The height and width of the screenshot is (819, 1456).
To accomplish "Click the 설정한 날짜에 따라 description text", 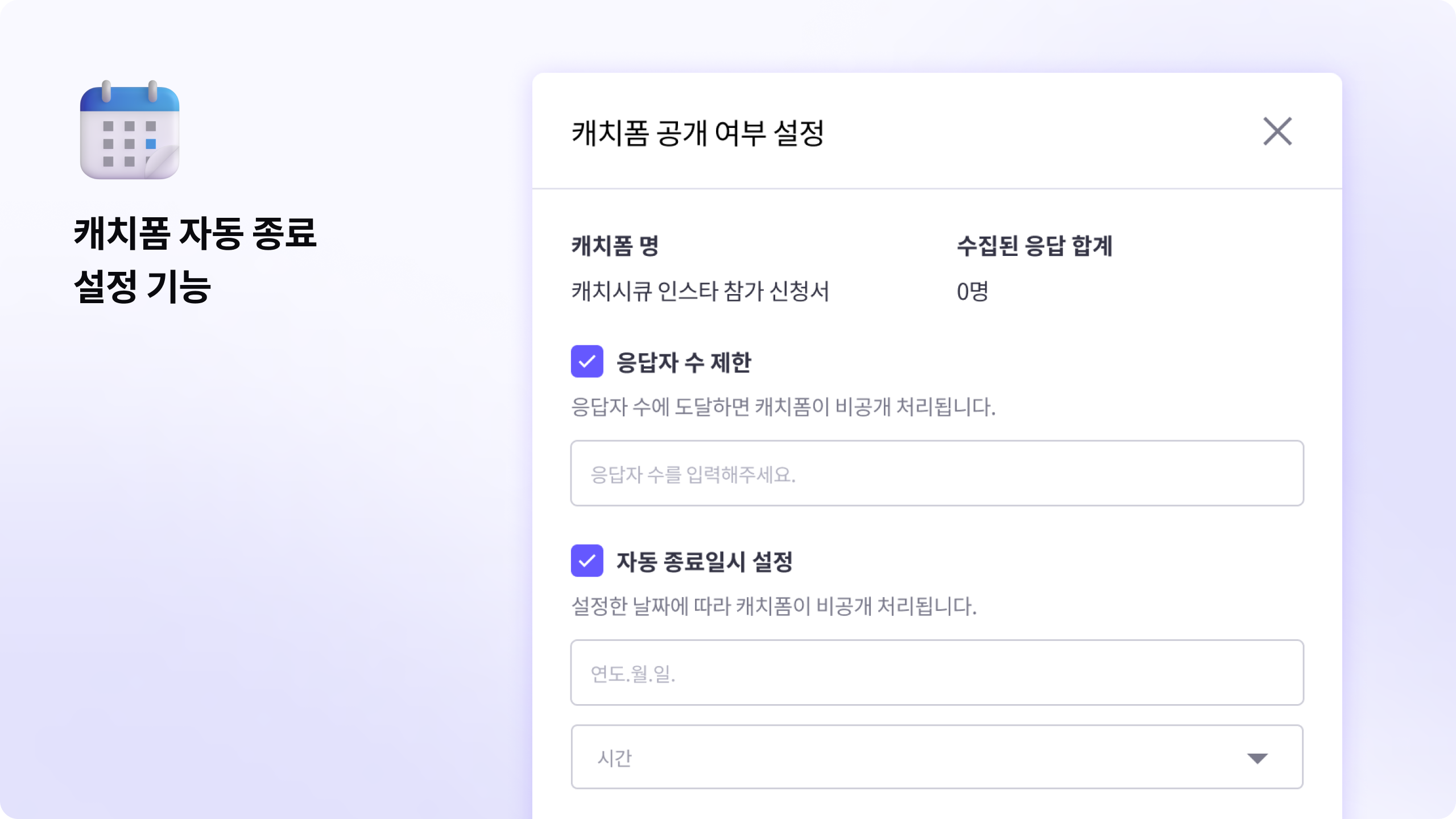I will point(774,606).
